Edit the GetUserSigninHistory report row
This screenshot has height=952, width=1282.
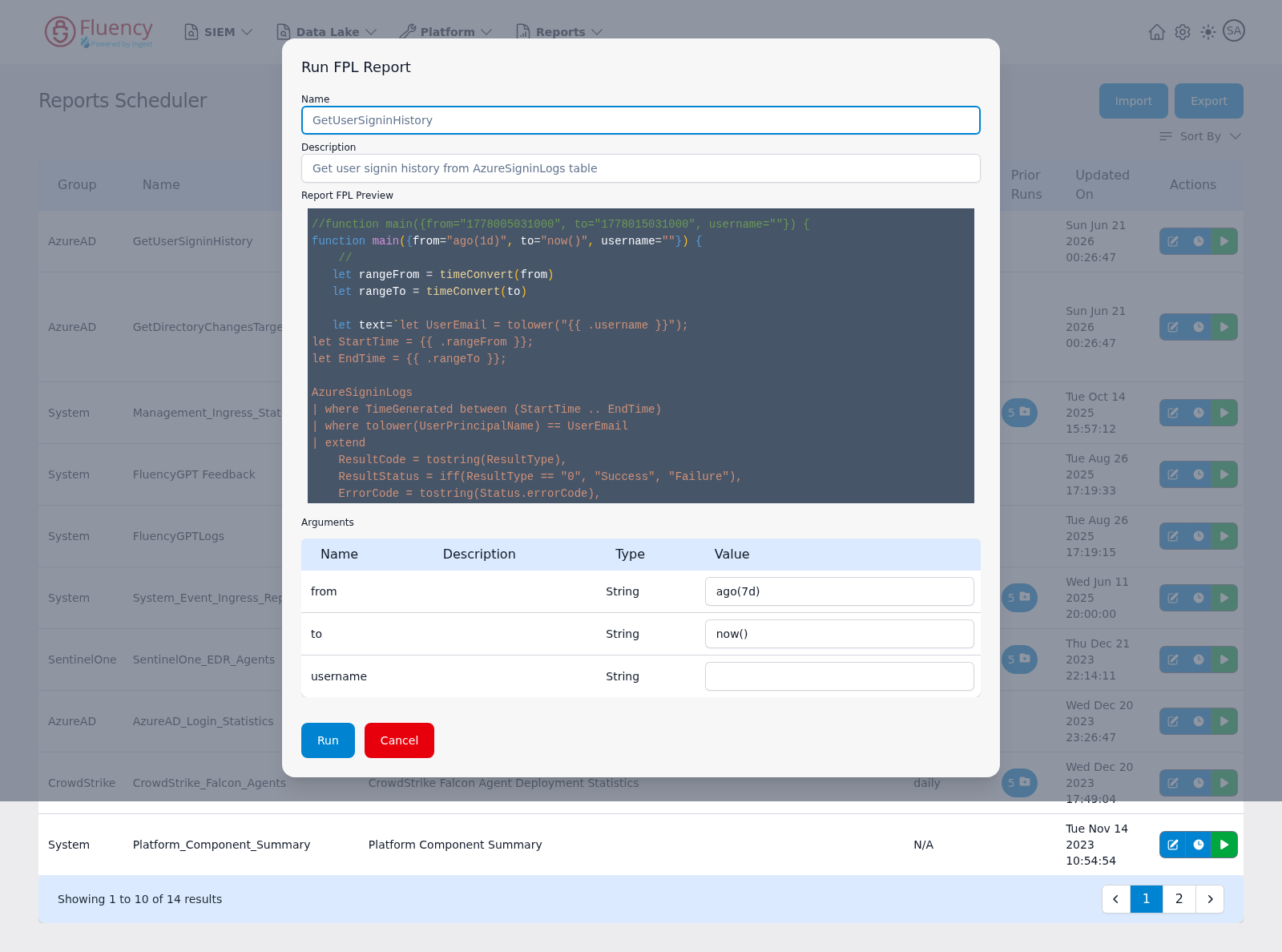coord(1172,241)
